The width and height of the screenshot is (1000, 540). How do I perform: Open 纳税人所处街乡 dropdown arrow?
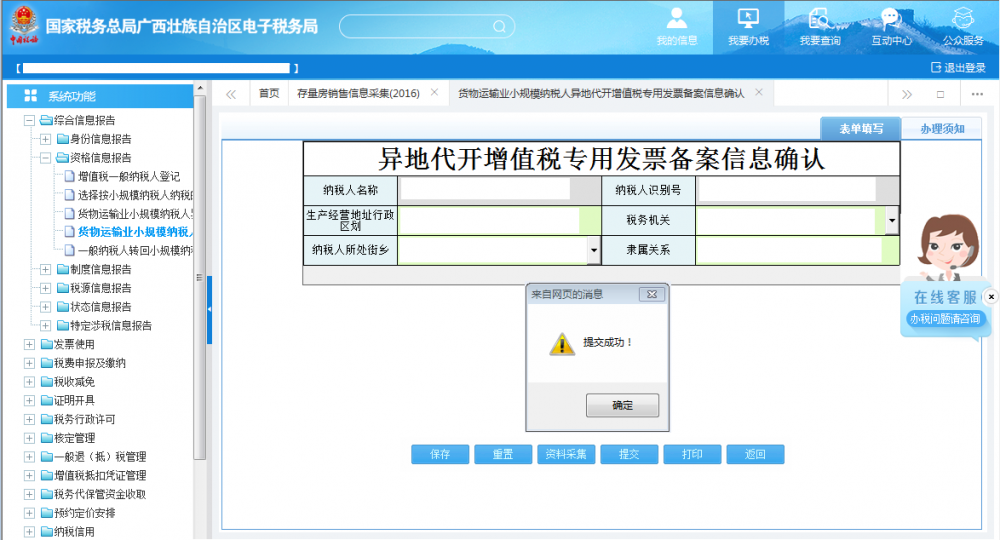coord(593,250)
